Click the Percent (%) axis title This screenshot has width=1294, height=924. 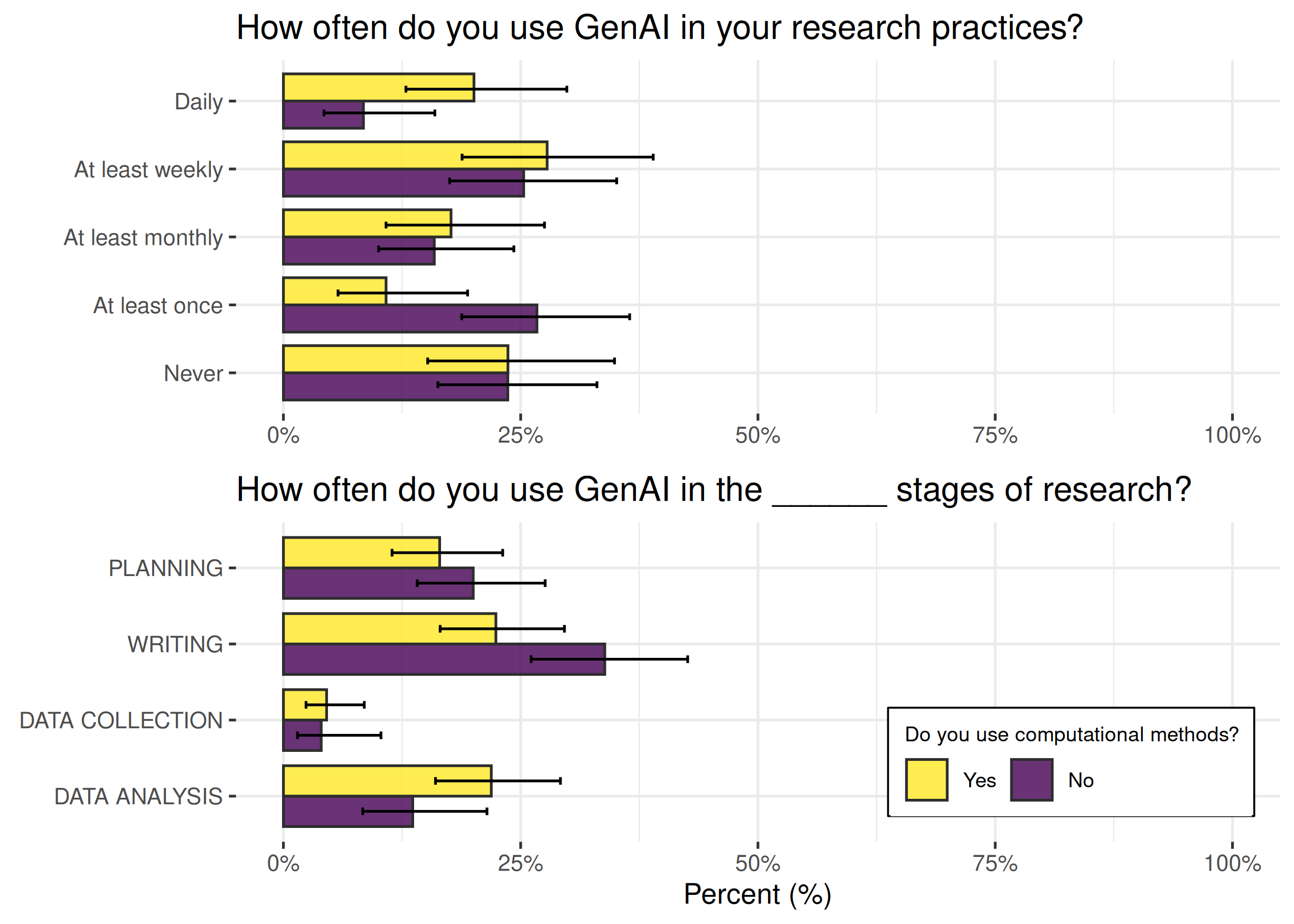pos(757,894)
